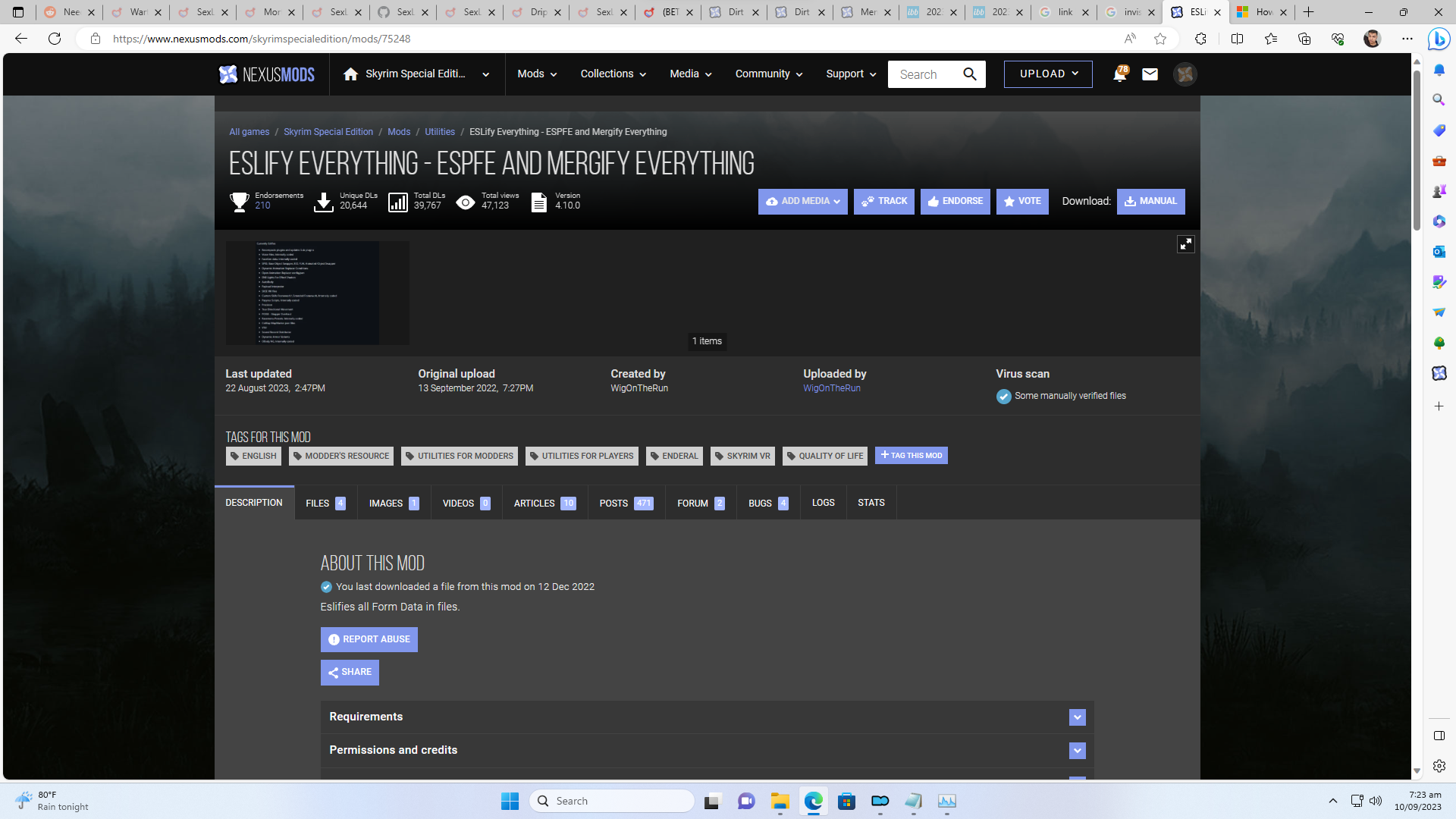Switch to the Images tab
Image resolution: width=1456 pixels, height=819 pixels.
click(394, 504)
